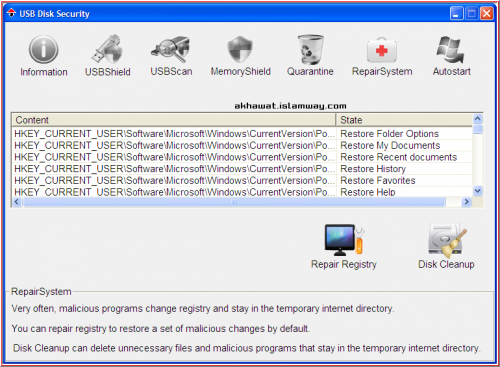This screenshot has height=367, width=500.
Task: Open the Autostart section
Action: click(x=451, y=49)
